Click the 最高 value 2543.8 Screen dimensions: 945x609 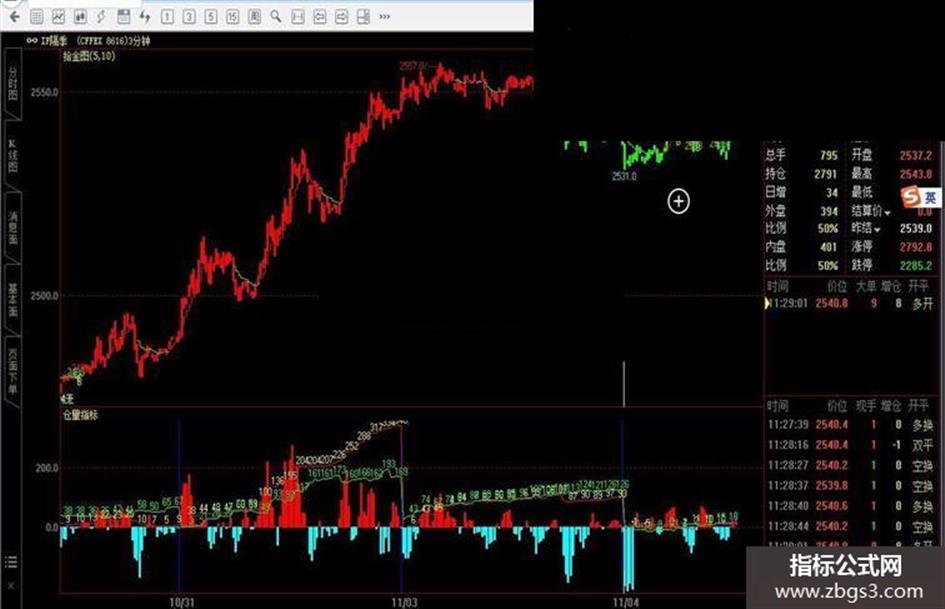point(915,174)
